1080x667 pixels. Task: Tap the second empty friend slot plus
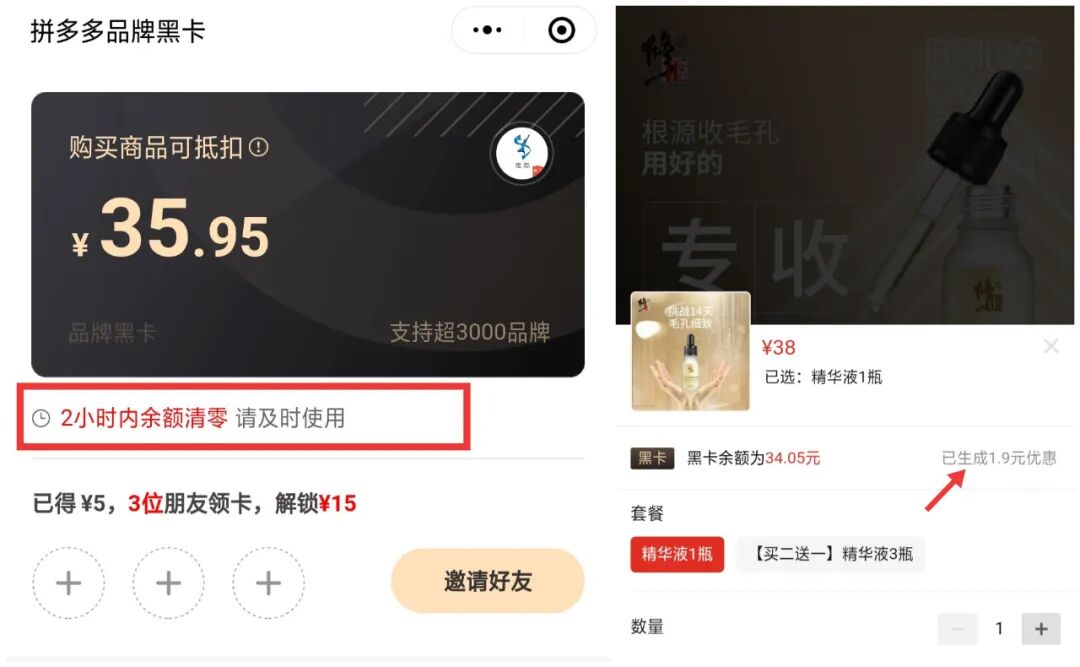click(168, 583)
